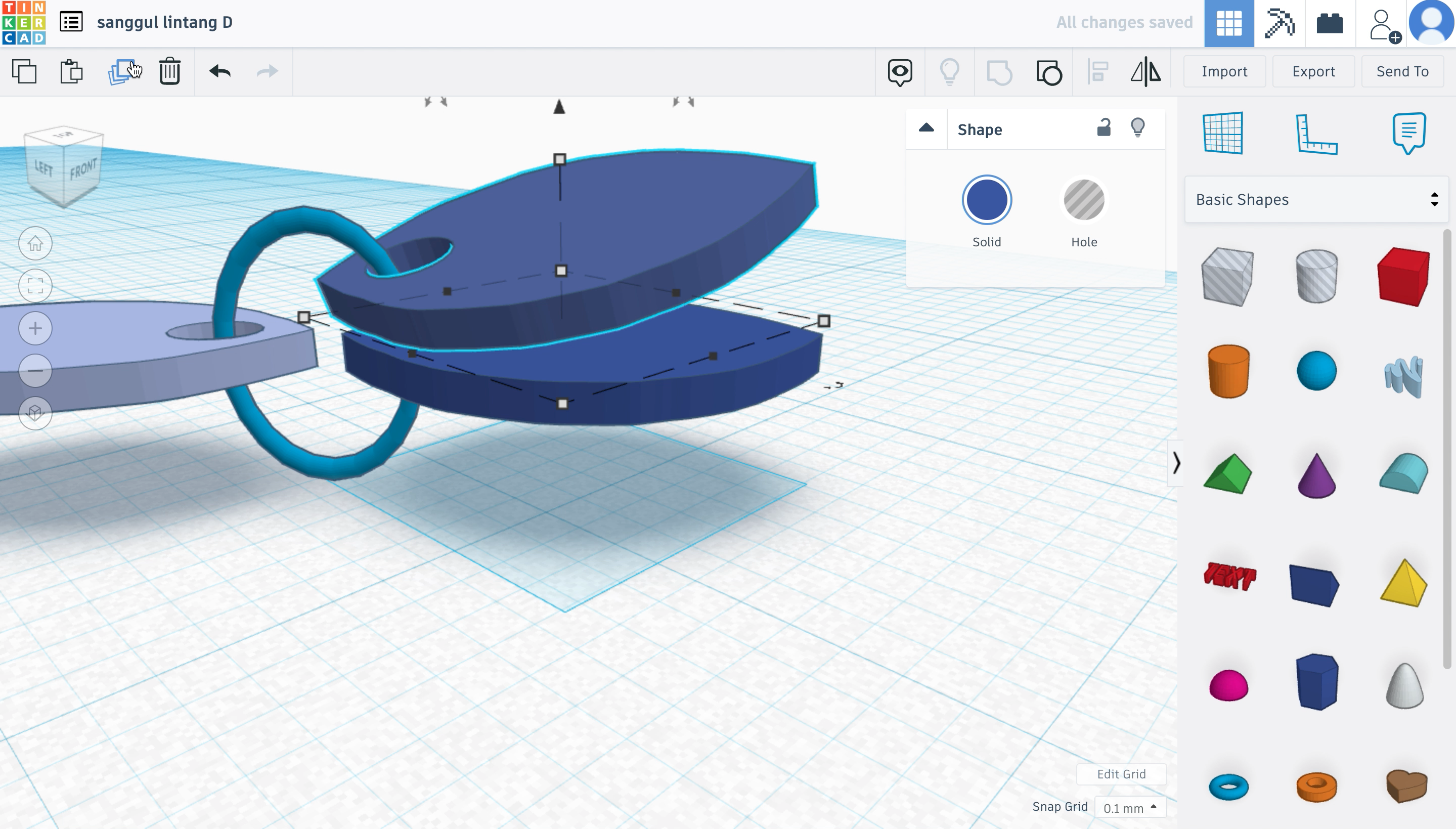The width and height of the screenshot is (1456, 829).
Task: Pick the blue Sphere shape
Action: click(1316, 371)
